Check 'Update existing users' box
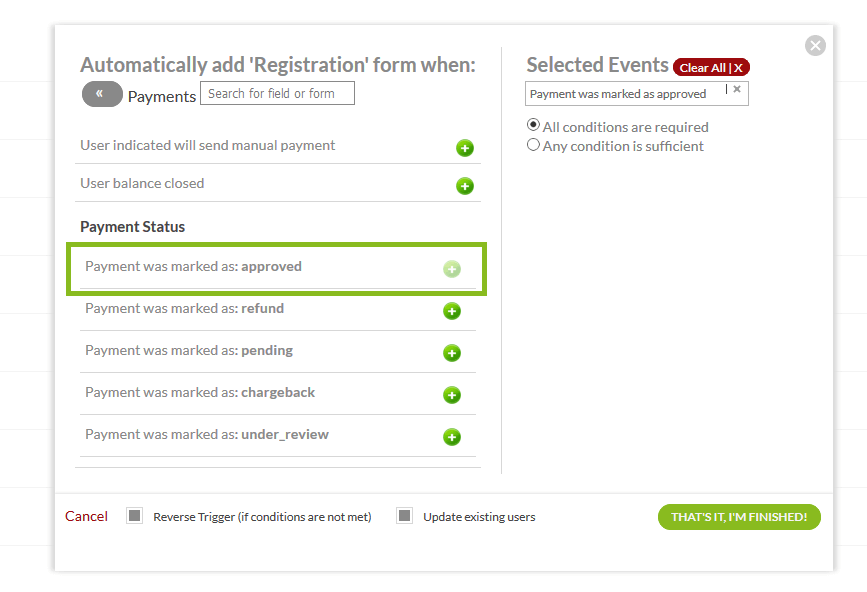This screenshot has width=867, height=592. 404,516
